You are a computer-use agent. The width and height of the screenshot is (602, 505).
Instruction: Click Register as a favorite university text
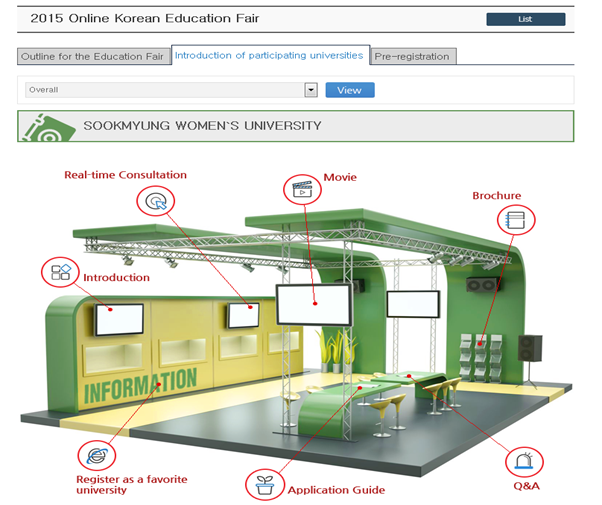tap(131, 485)
